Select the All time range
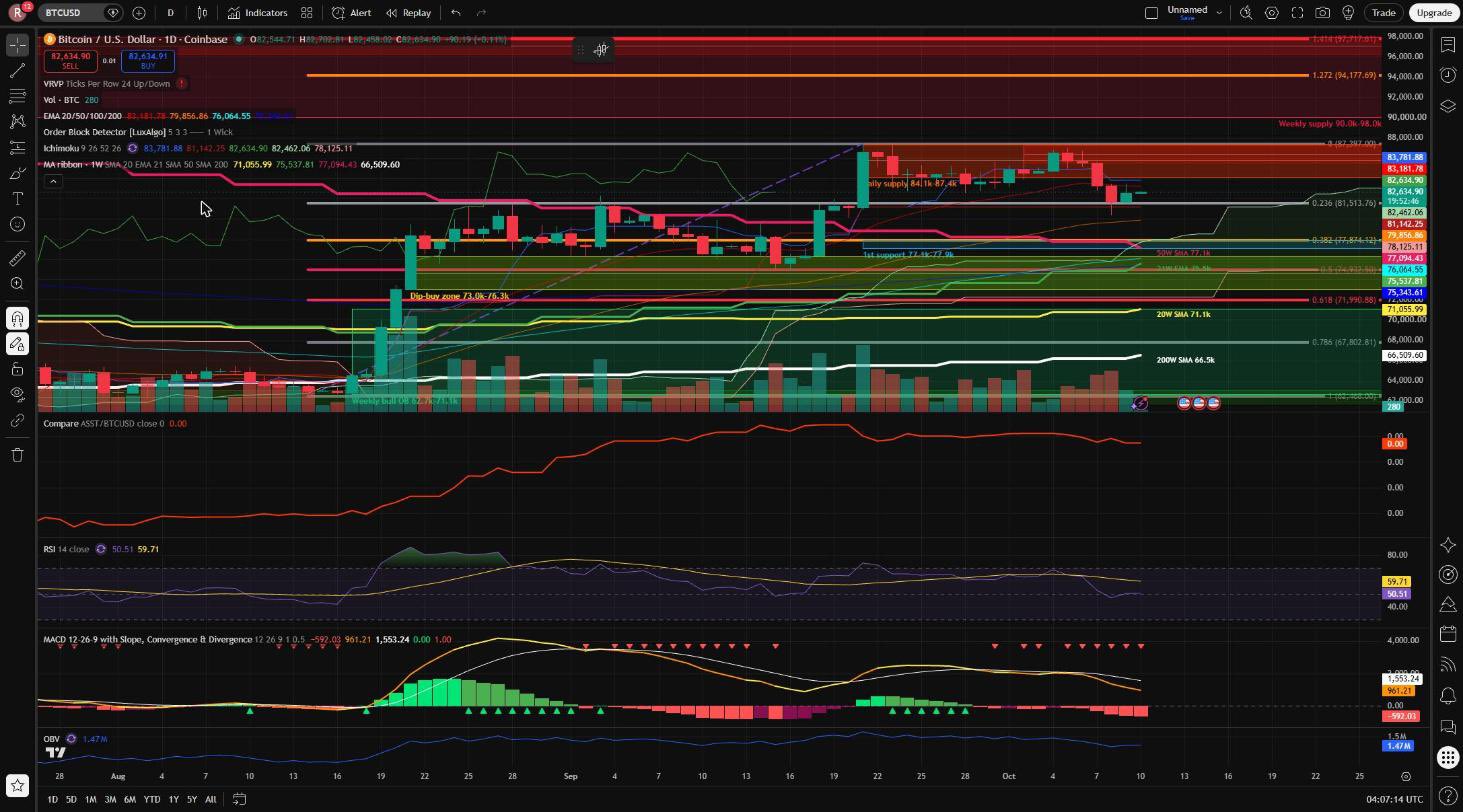The height and width of the screenshot is (812, 1463). coord(210,799)
